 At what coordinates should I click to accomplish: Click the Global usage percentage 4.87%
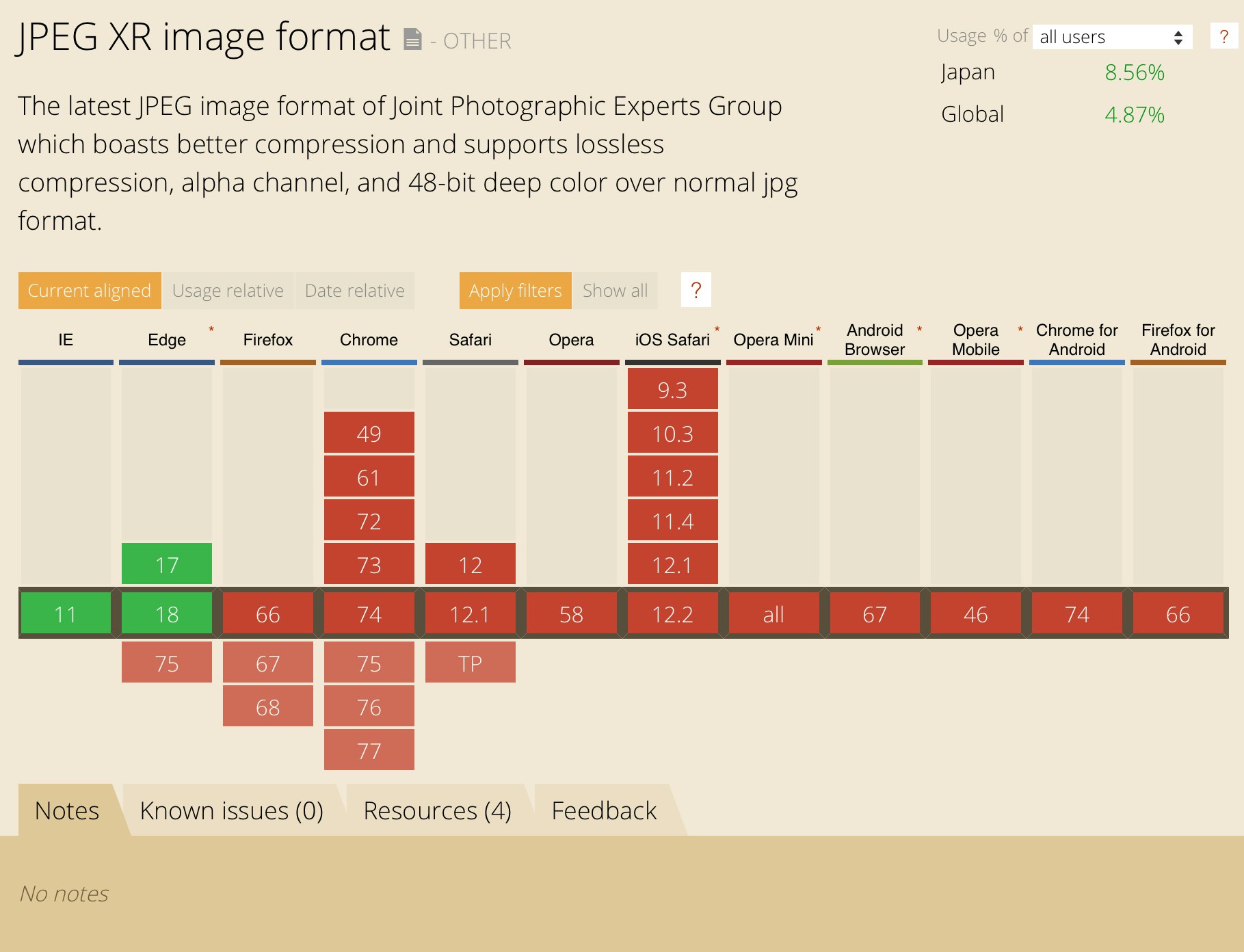1135,114
